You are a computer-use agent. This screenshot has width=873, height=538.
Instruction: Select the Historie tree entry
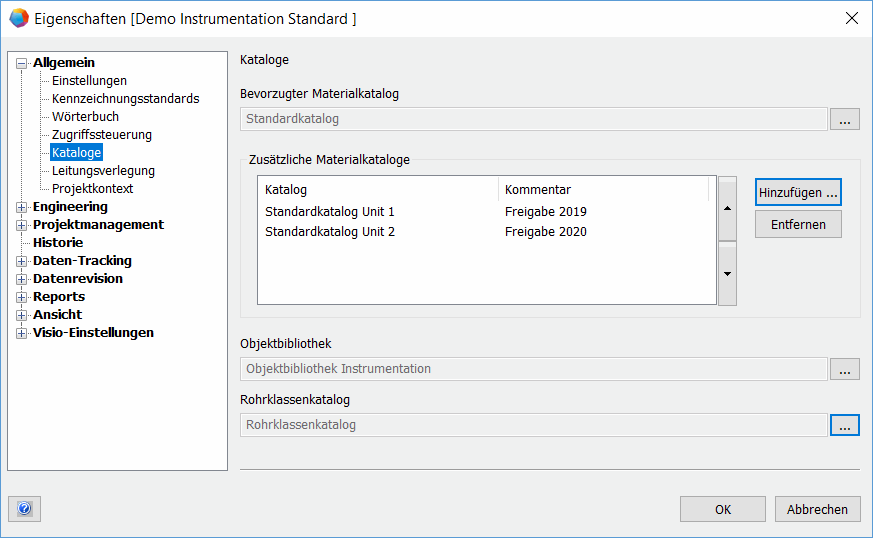58,243
